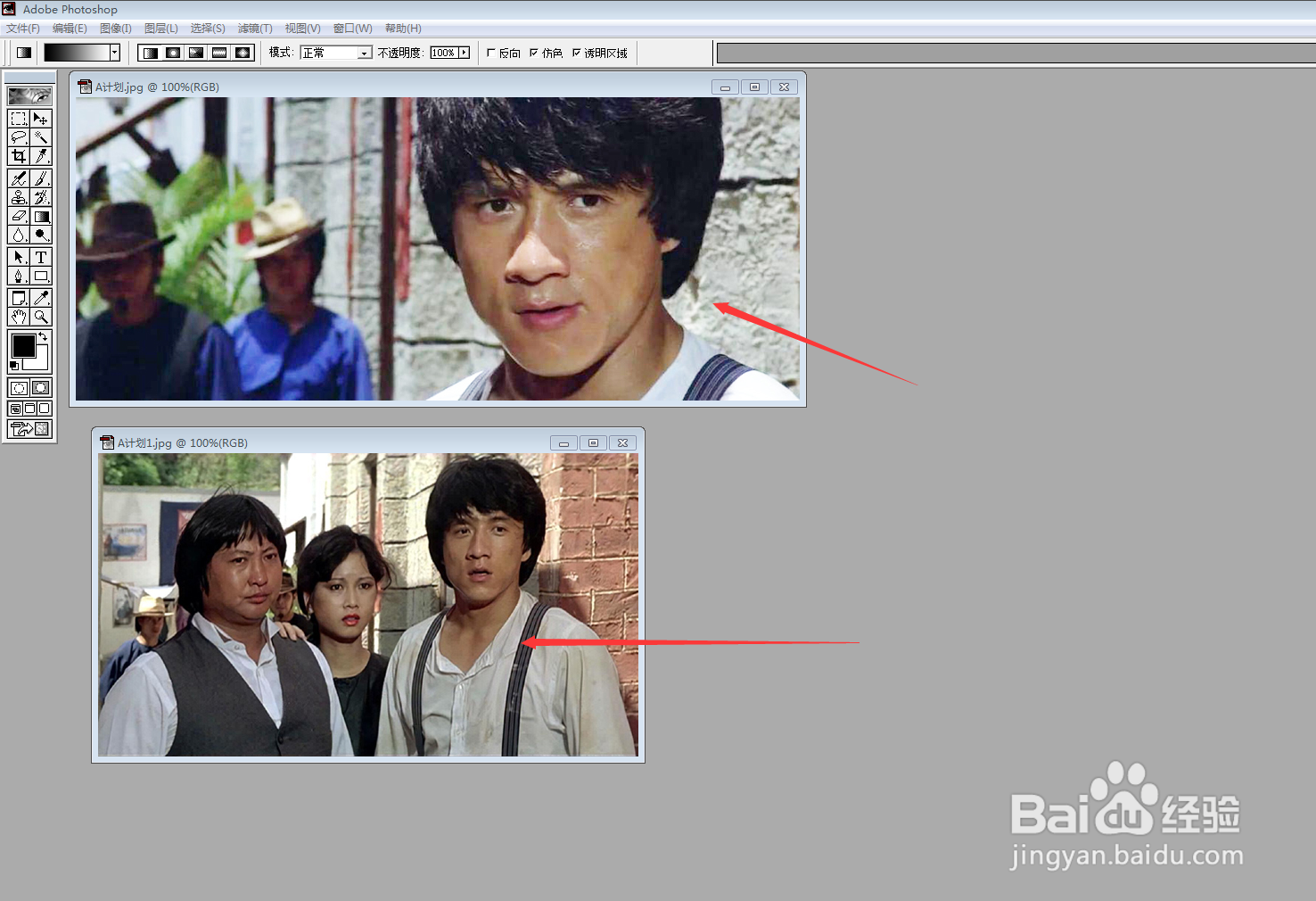Click the foreground black color swatch
Screen dimensions: 1316x901
point(23,345)
